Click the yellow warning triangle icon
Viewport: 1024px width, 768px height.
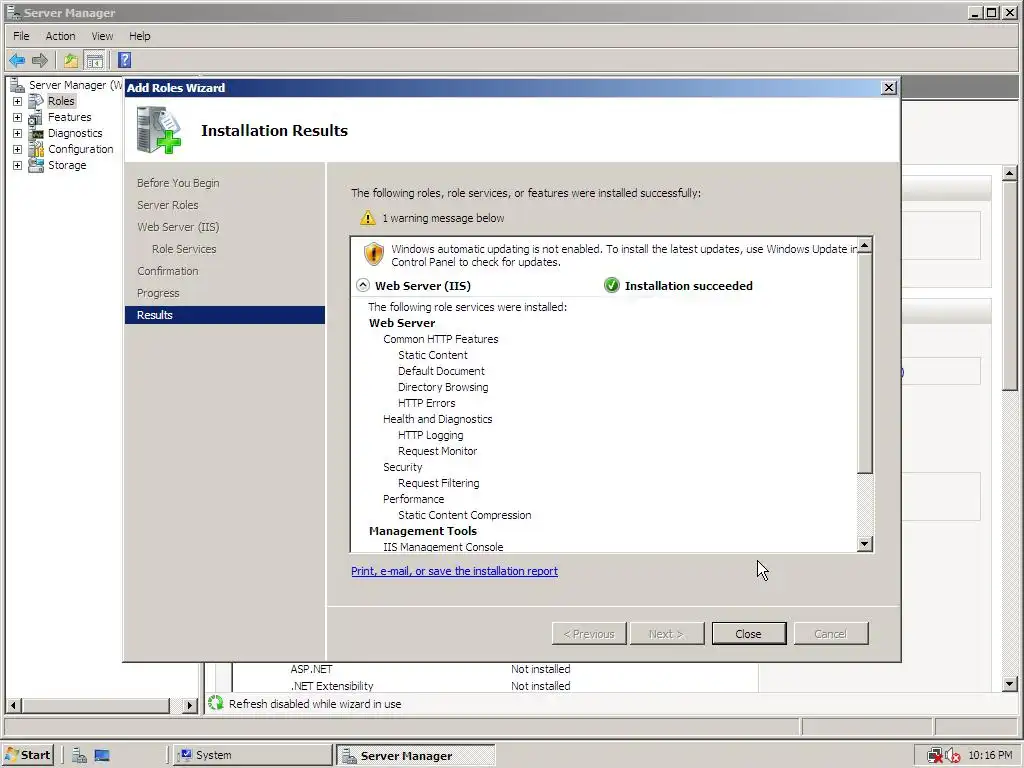click(368, 217)
